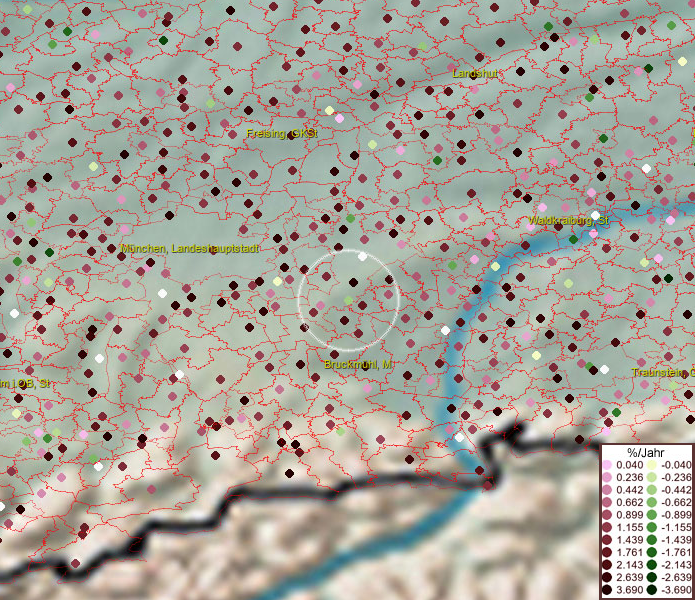Viewport: 695px width, 600px height.
Task: Select the pale yellow -0.040 legend dot
Action: pyautogui.click(x=651, y=465)
